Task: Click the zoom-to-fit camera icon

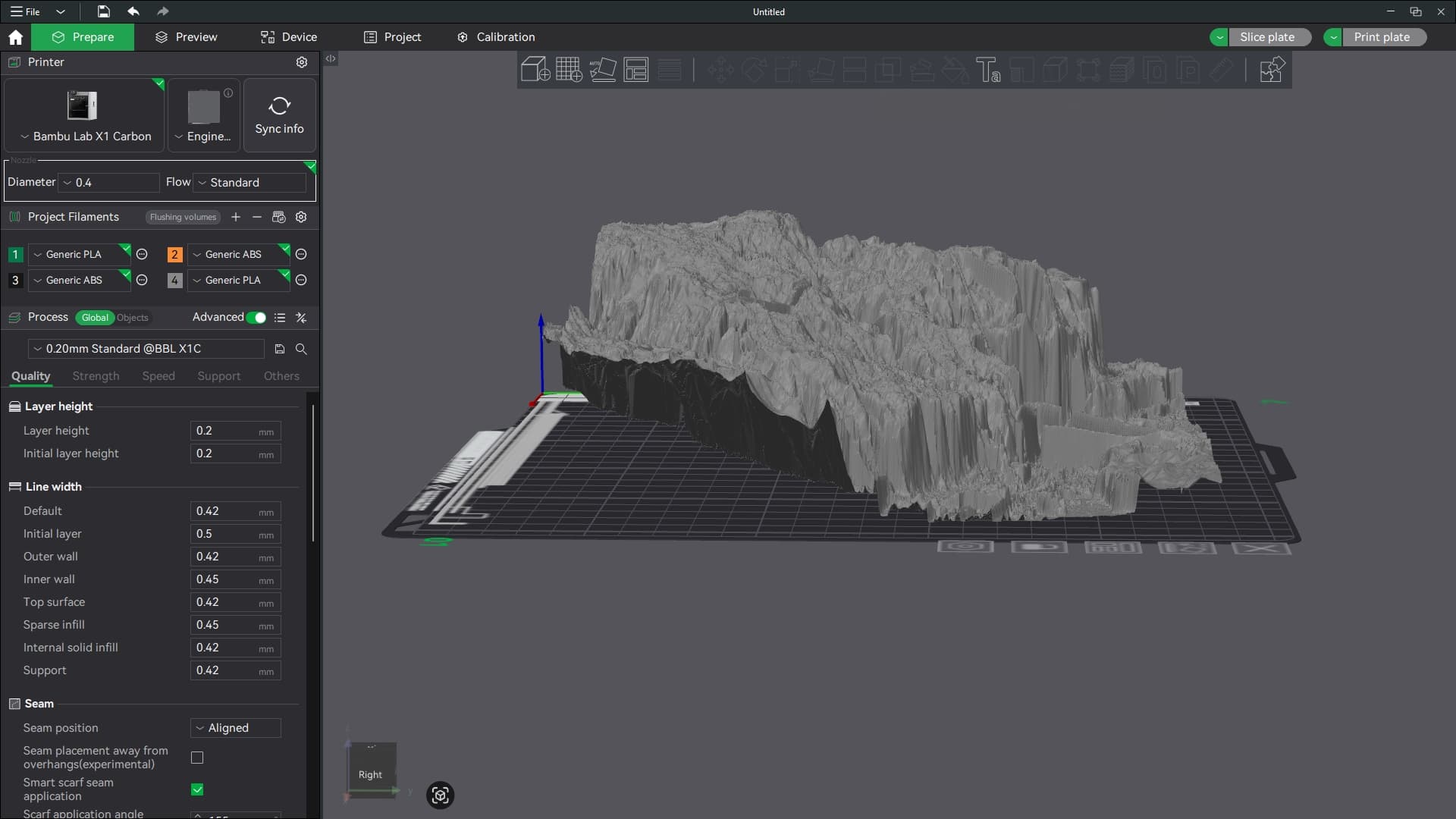Action: click(440, 795)
